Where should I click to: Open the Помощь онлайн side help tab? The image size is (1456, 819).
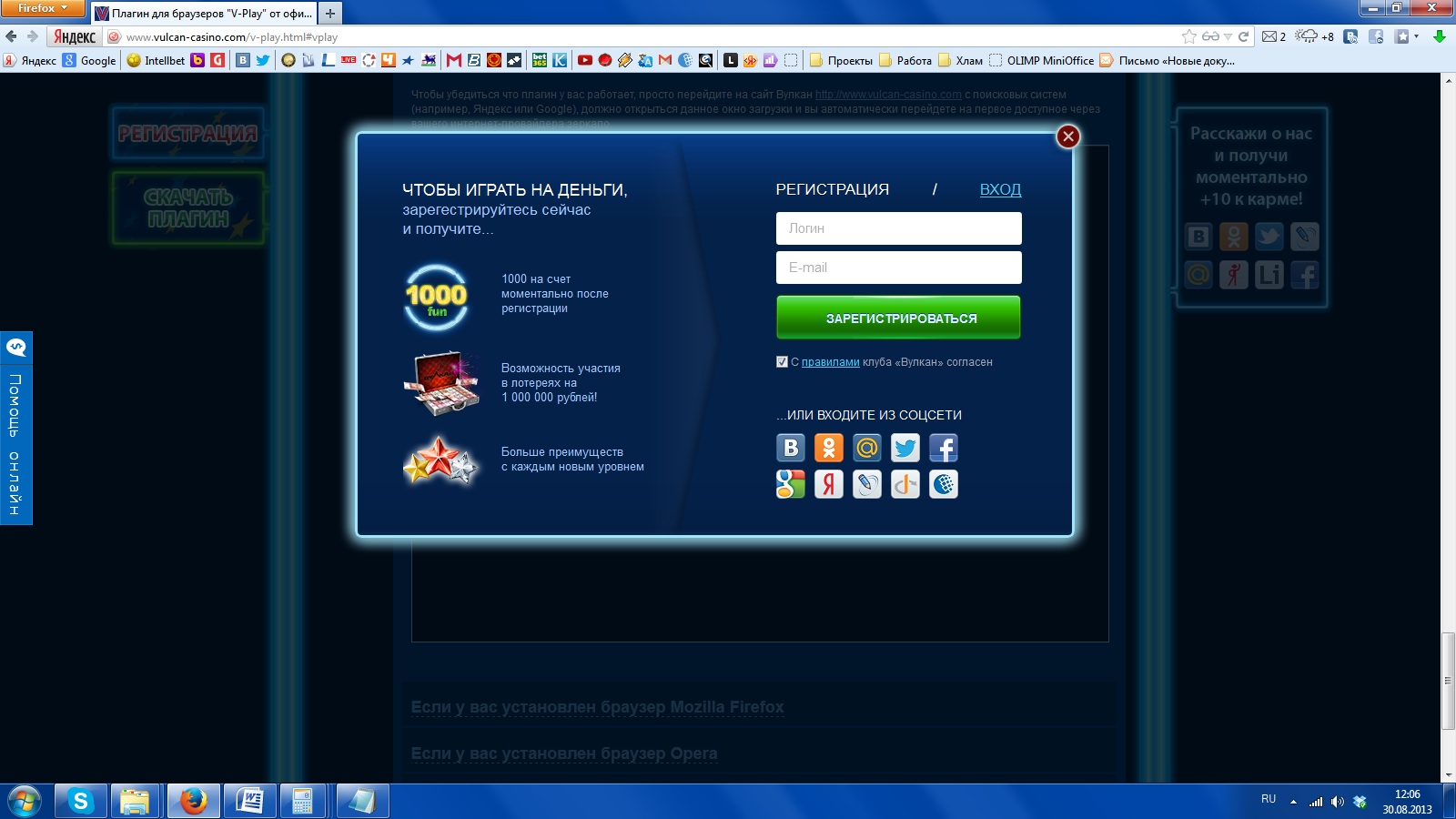coord(15,428)
